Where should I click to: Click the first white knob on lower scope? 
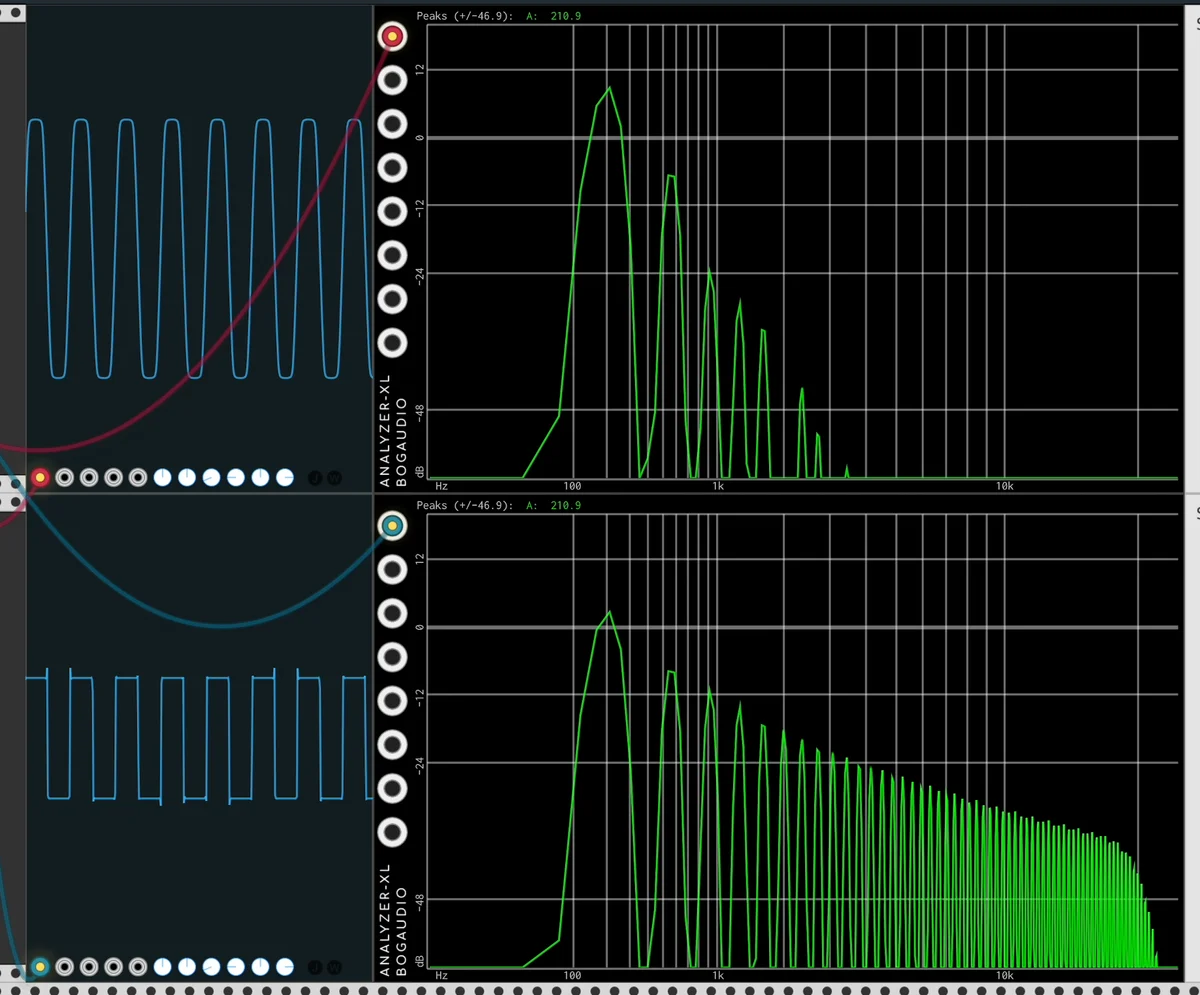pos(163,966)
